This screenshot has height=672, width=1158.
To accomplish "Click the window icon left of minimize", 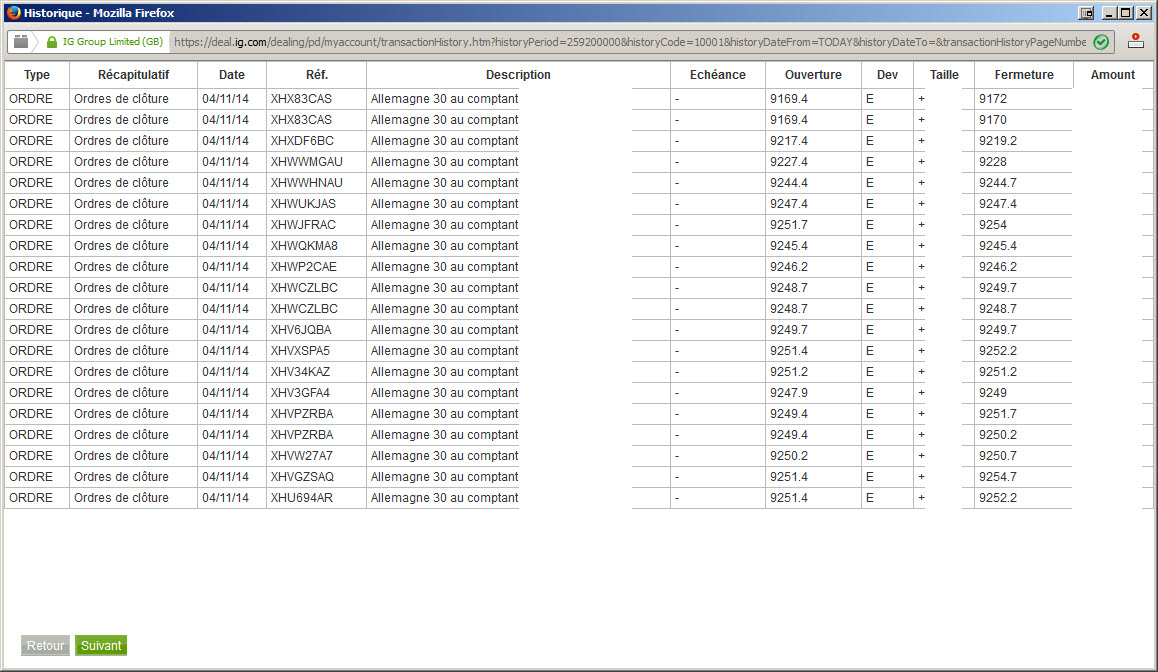I will pos(1086,13).
